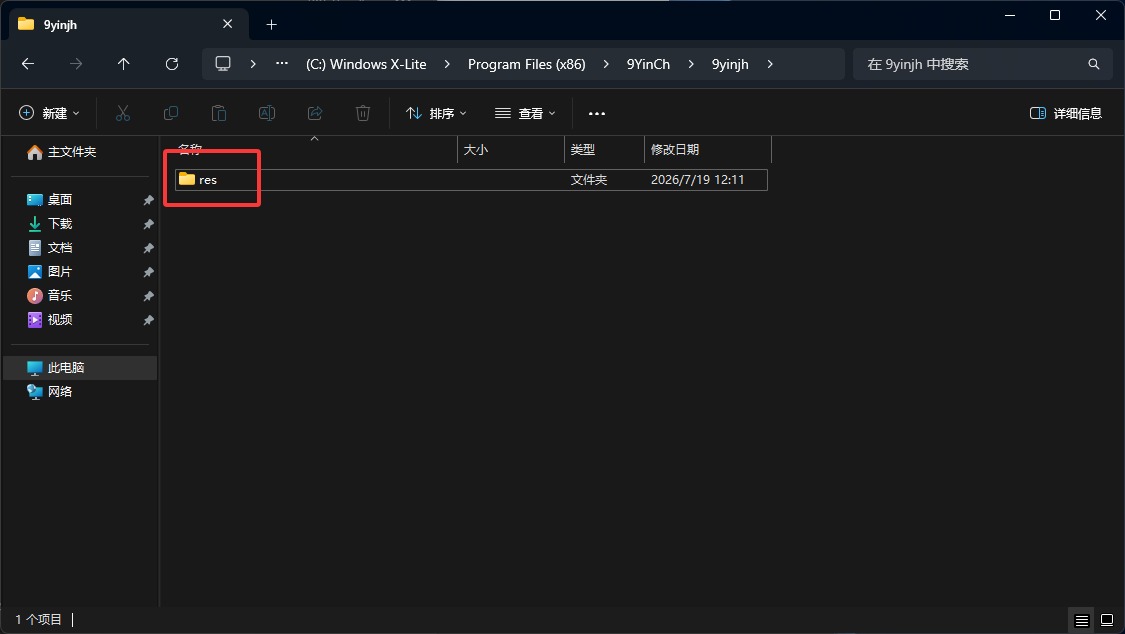Image resolution: width=1125 pixels, height=634 pixels.
Task: Go up one folder level
Action: point(123,64)
